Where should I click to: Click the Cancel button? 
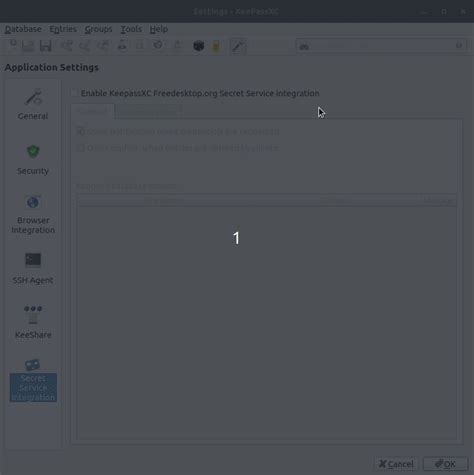pos(396,464)
